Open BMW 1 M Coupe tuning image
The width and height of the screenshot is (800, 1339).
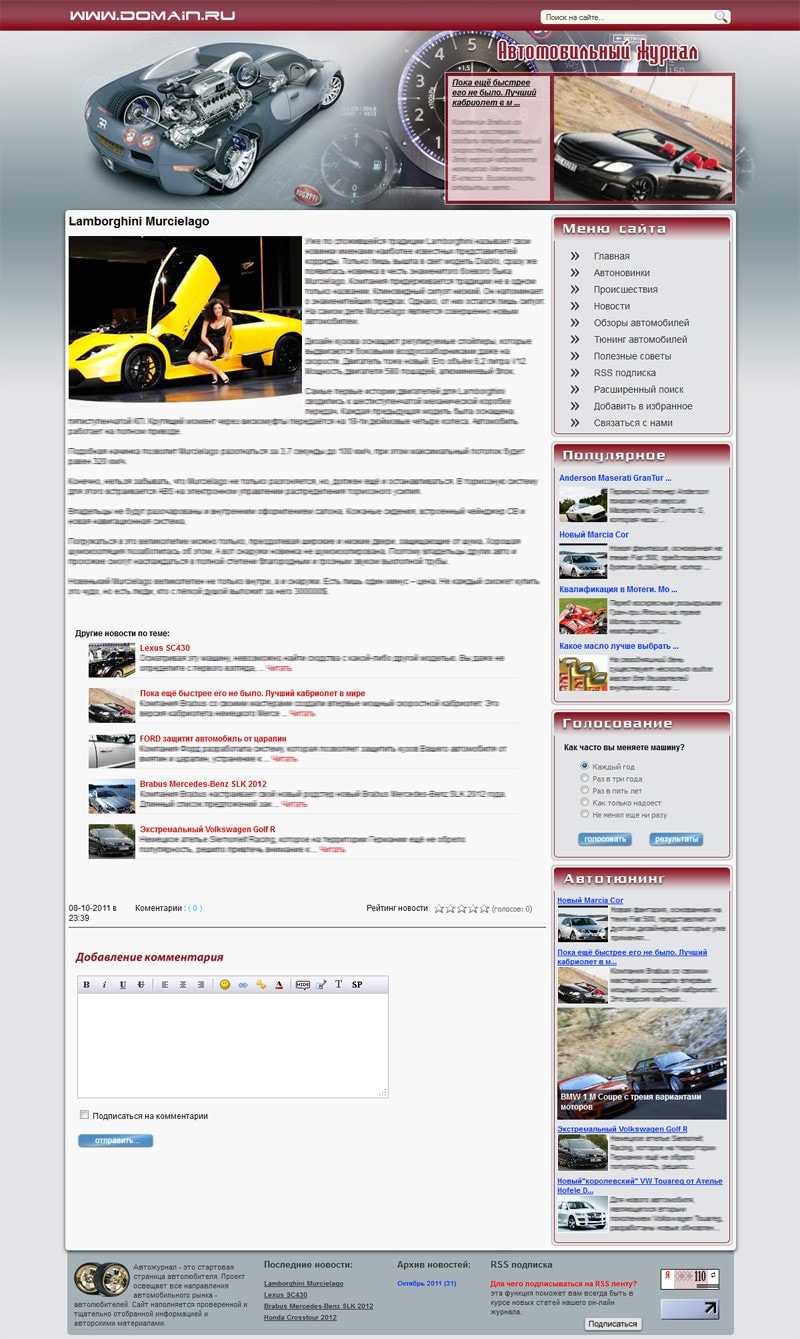[x=642, y=1063]
